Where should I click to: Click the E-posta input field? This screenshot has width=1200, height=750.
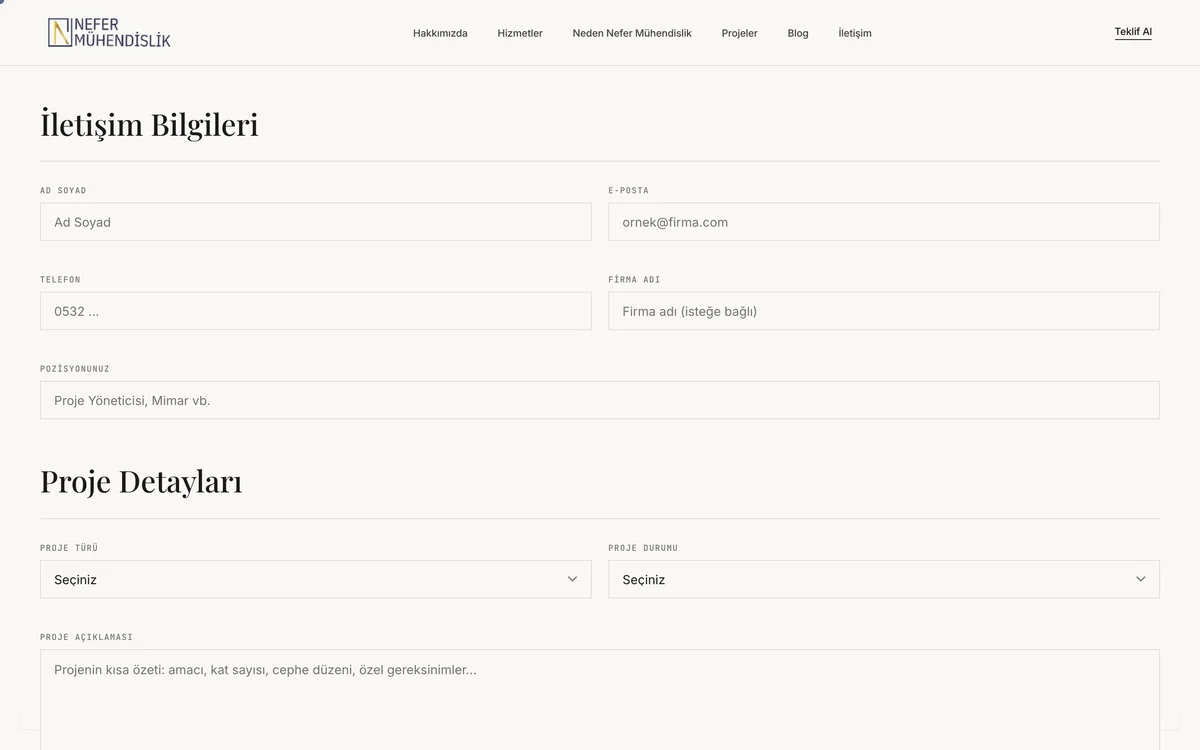pos(884,222)
